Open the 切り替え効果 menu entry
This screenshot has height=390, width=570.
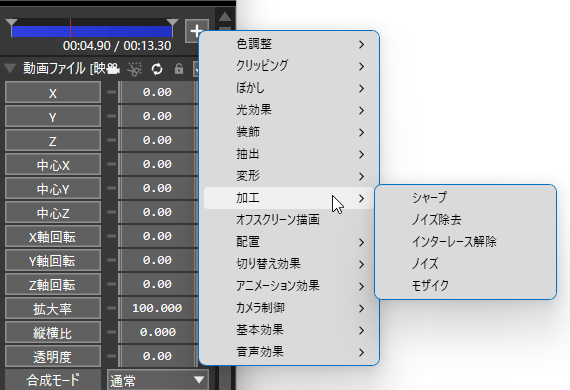coord(289,264)
